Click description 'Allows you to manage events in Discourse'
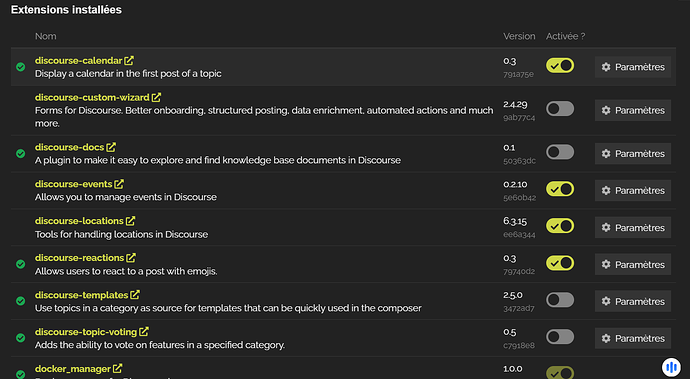 point(126,197)
